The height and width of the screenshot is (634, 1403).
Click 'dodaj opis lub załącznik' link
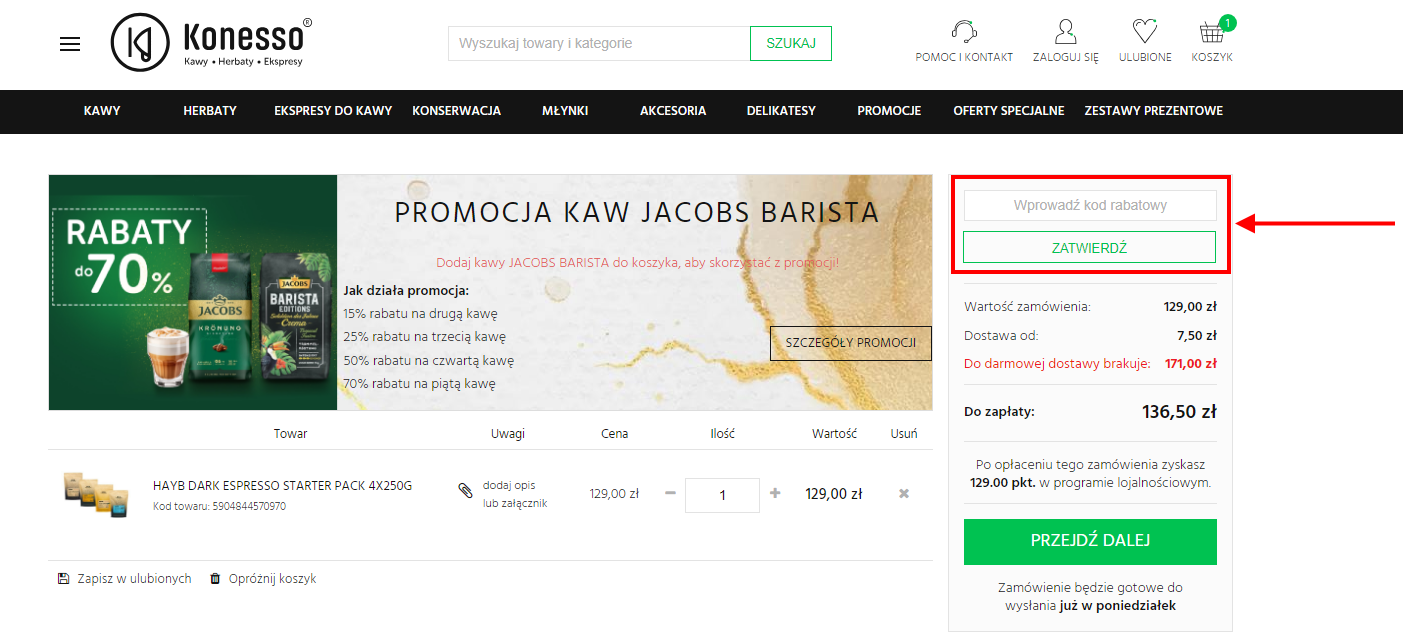pos(515,494)
